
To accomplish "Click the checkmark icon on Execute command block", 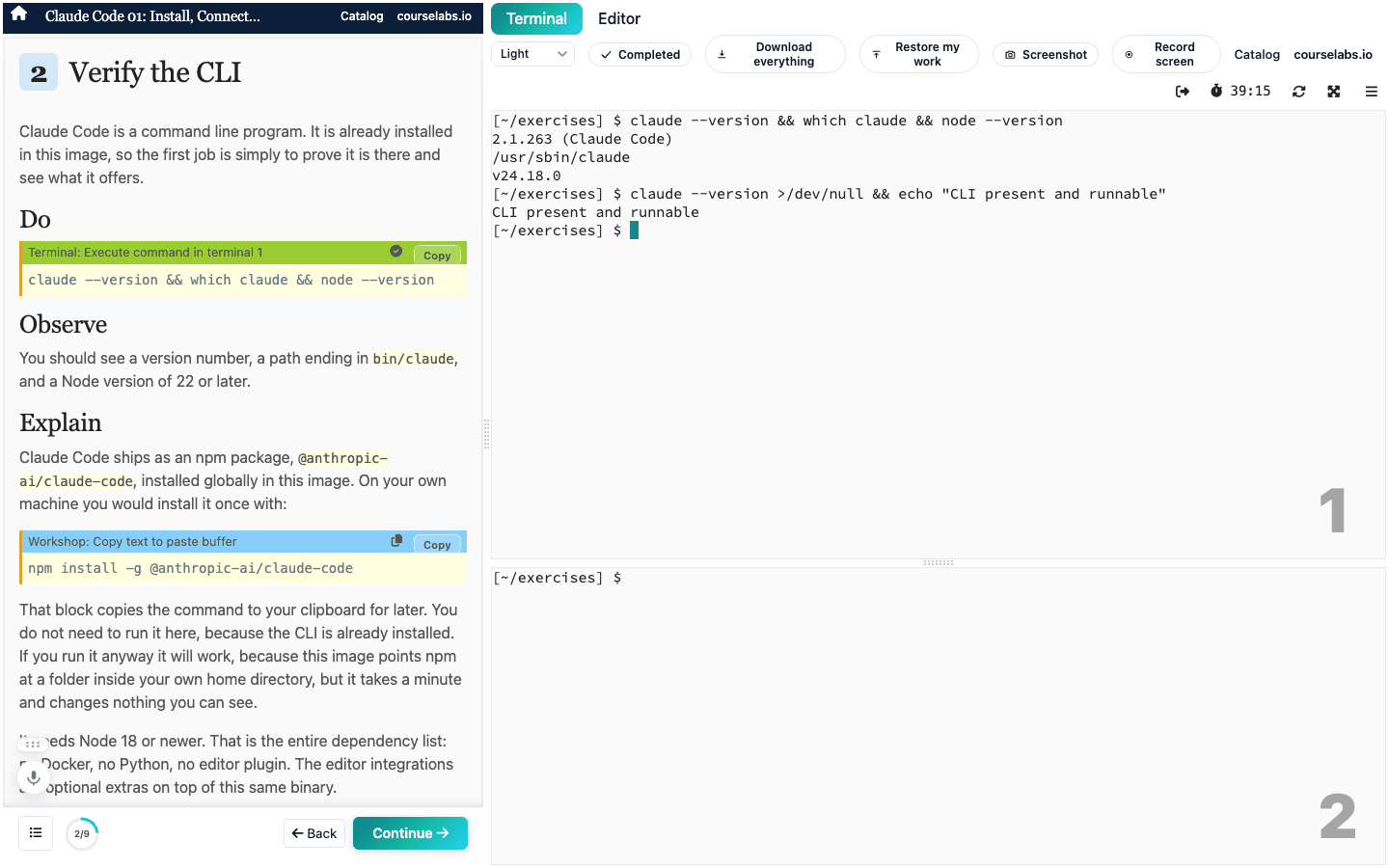I will coord(395,251).
